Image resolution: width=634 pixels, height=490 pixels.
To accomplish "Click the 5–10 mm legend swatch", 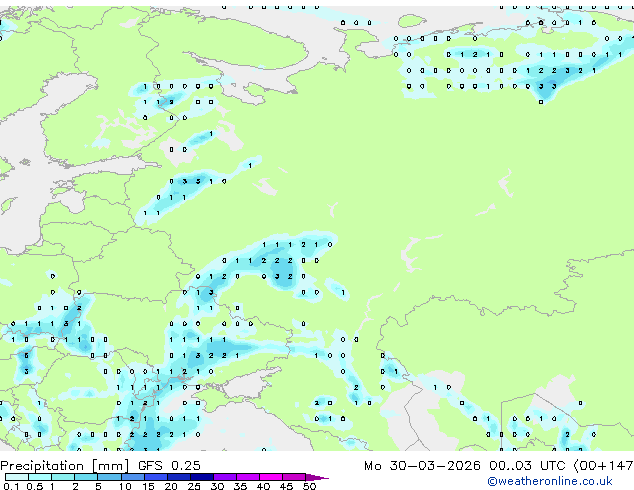I will (x=109, y=477).
